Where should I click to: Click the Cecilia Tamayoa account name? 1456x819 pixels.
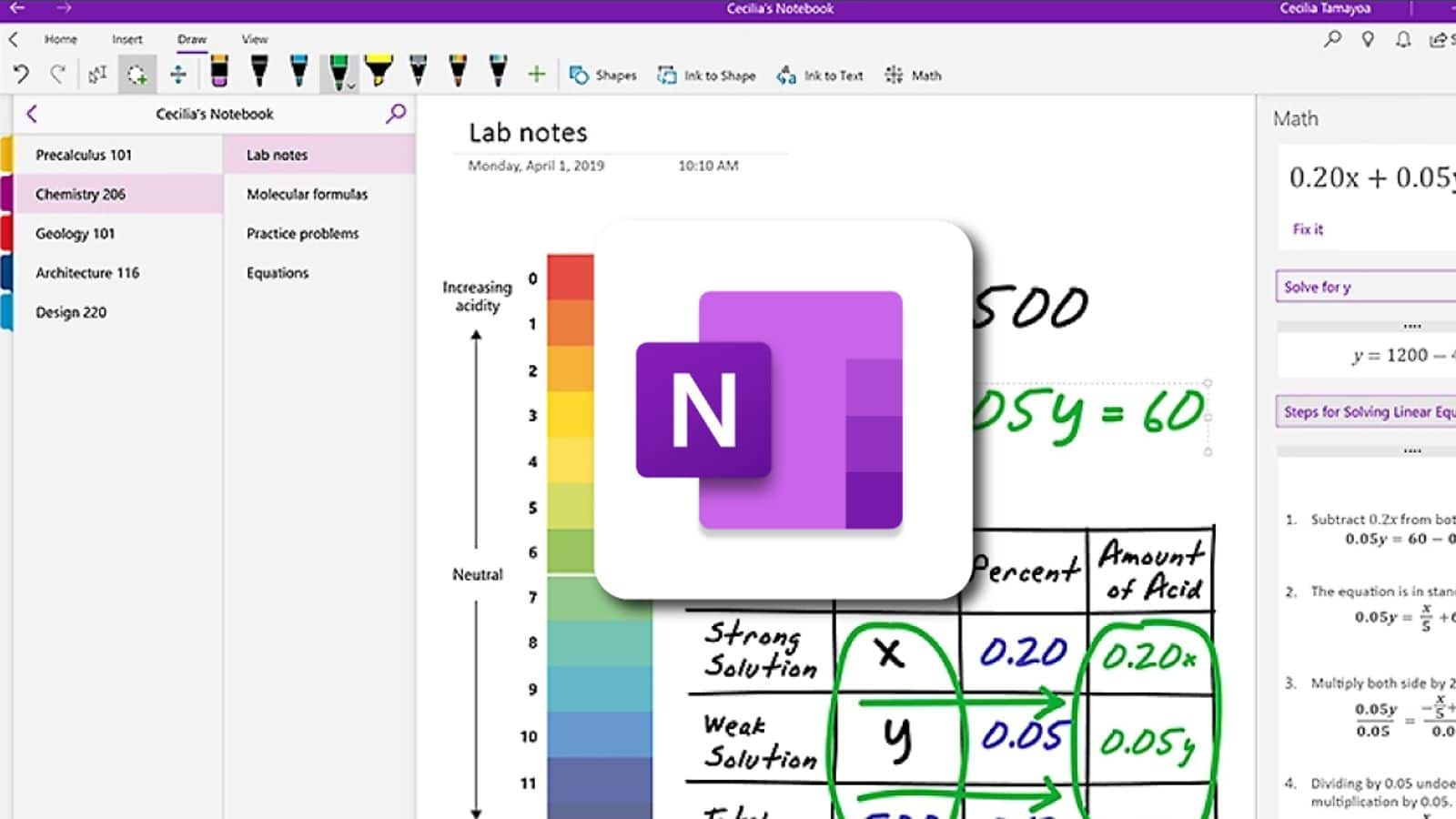(1325, 8)
